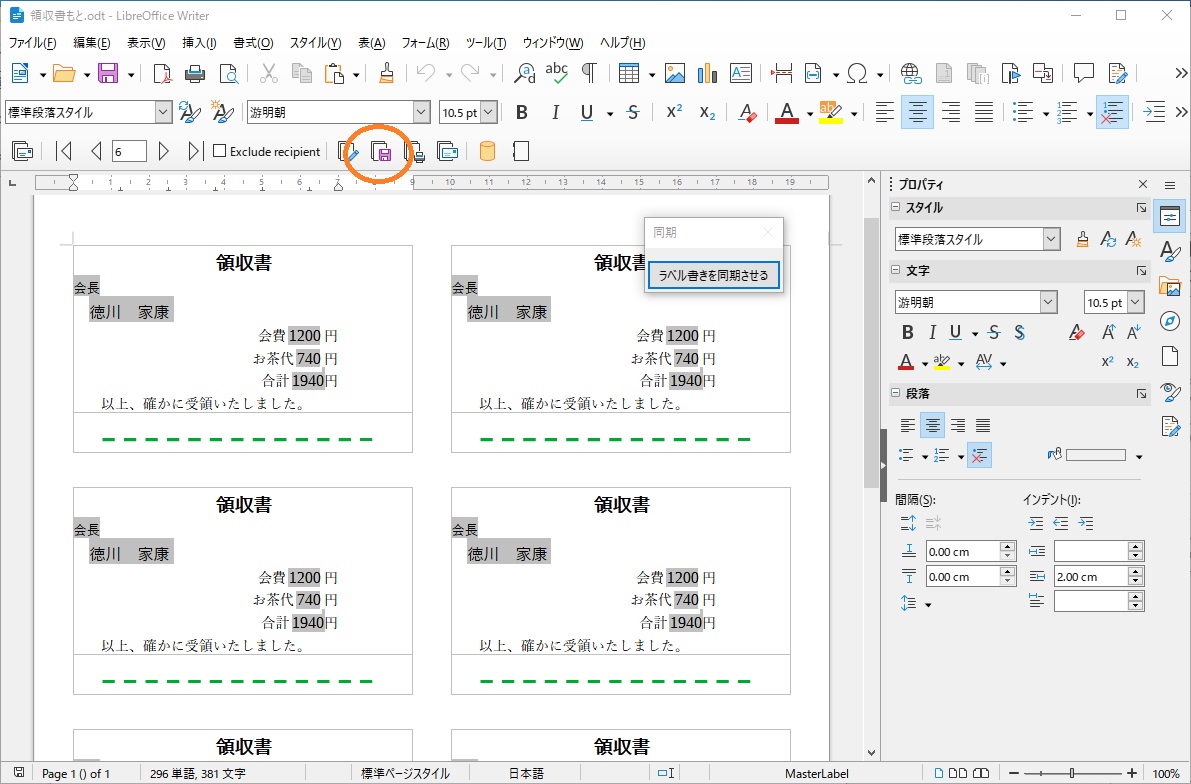The image size is (1191, 784).
Task: Open Print Preview icon
Action: [228, 74]
